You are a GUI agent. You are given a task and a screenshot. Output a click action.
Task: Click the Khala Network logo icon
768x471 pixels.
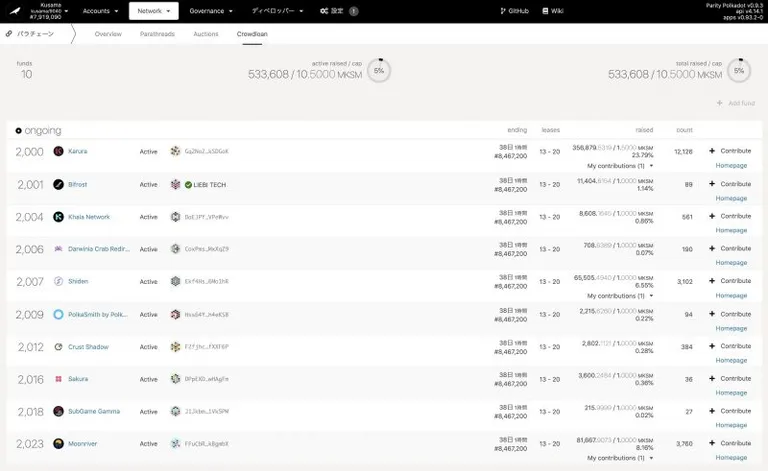(58, 217)
